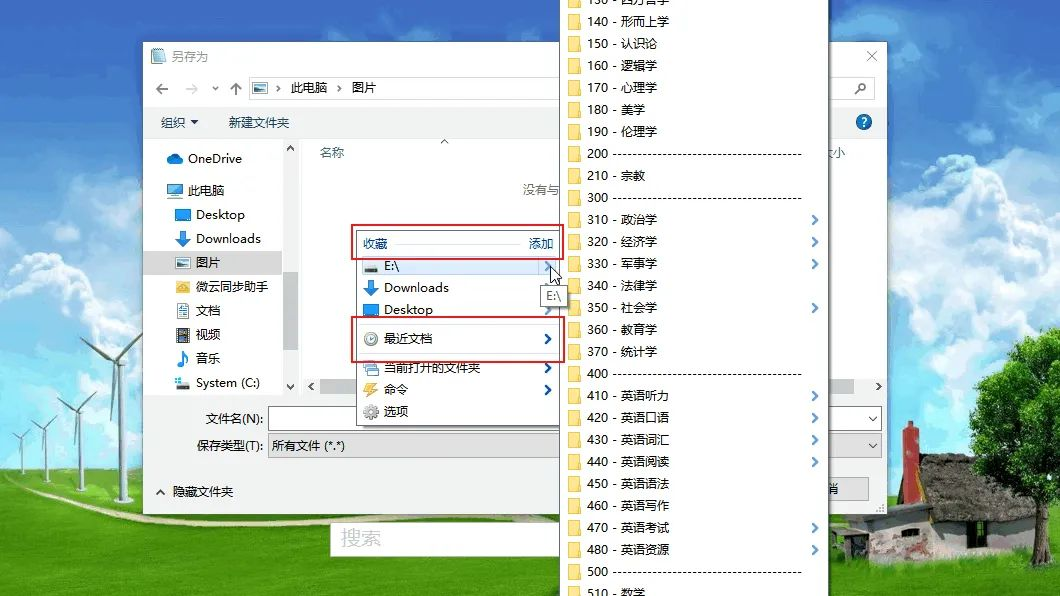The width and height of the screenshot is (1060, 596).
Task: Click the 音乐 note icon in sidebar
Action: (183, 358)
